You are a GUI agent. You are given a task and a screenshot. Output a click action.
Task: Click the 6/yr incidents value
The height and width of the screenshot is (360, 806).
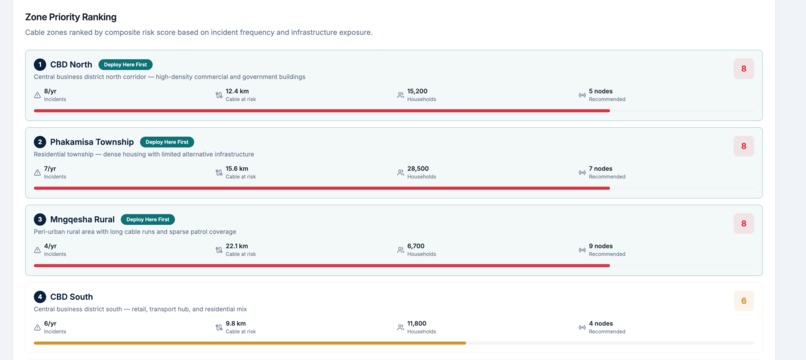[50, 323]
